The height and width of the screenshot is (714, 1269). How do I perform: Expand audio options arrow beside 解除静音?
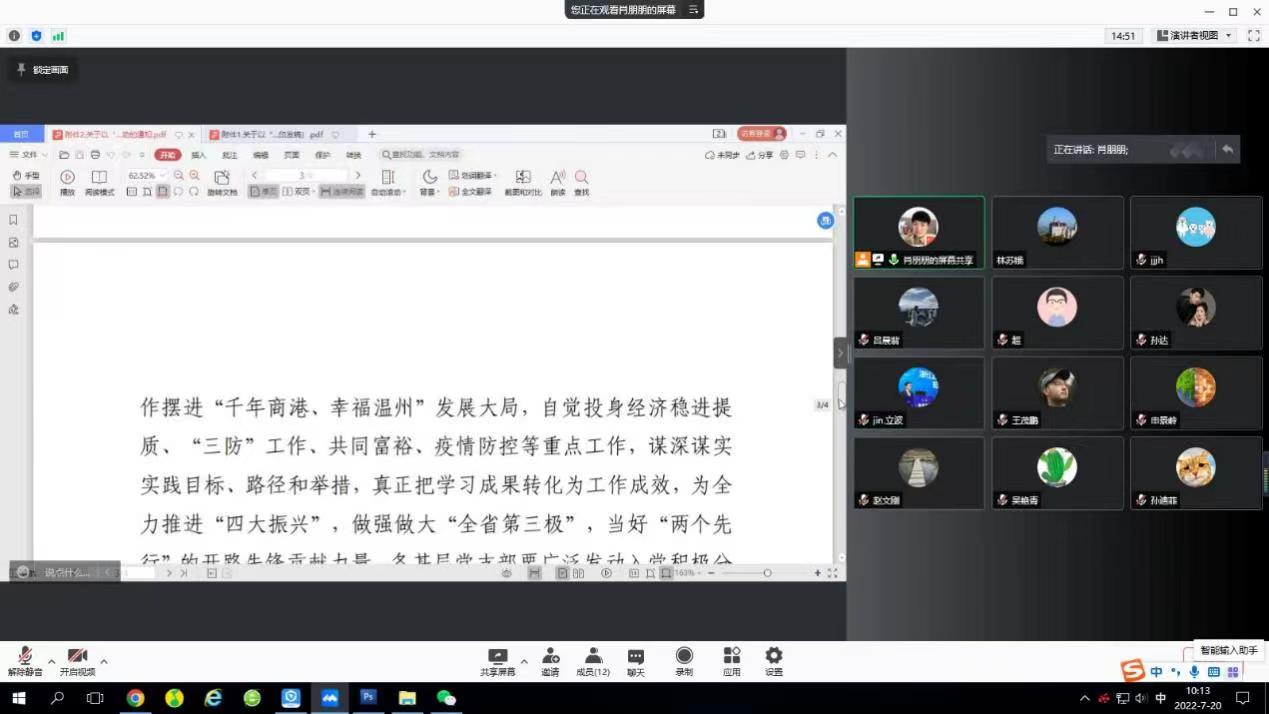pos(52,662)
